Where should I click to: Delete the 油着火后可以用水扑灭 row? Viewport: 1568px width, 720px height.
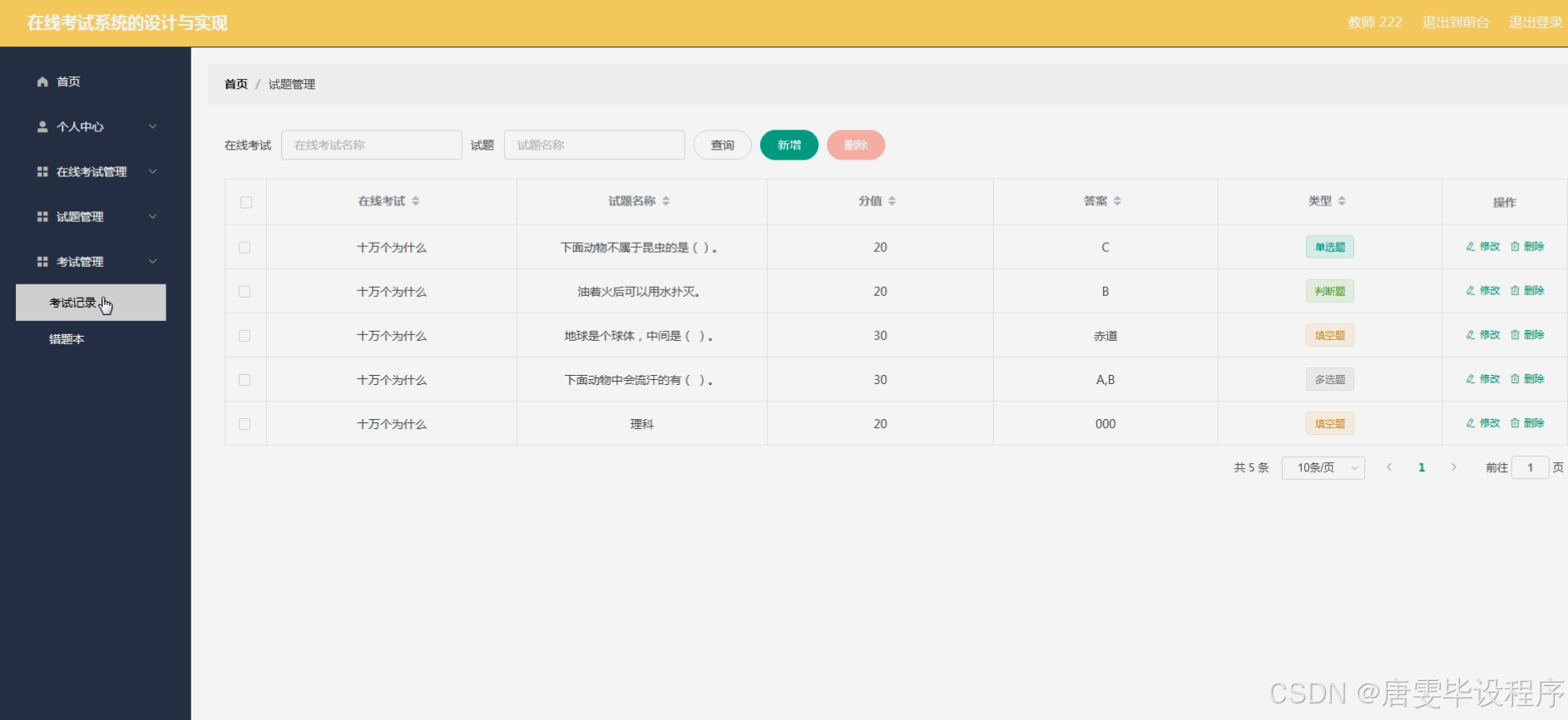(1527, 290)
